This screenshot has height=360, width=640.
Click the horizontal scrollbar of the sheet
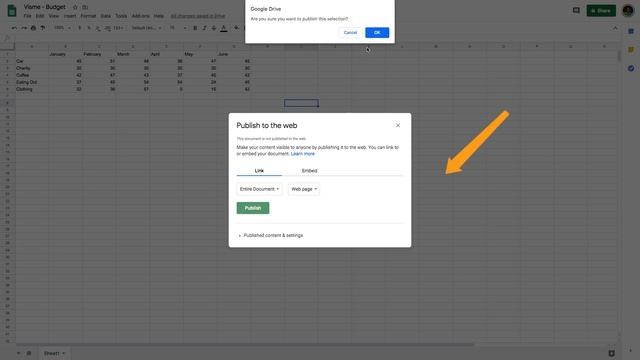245,344
